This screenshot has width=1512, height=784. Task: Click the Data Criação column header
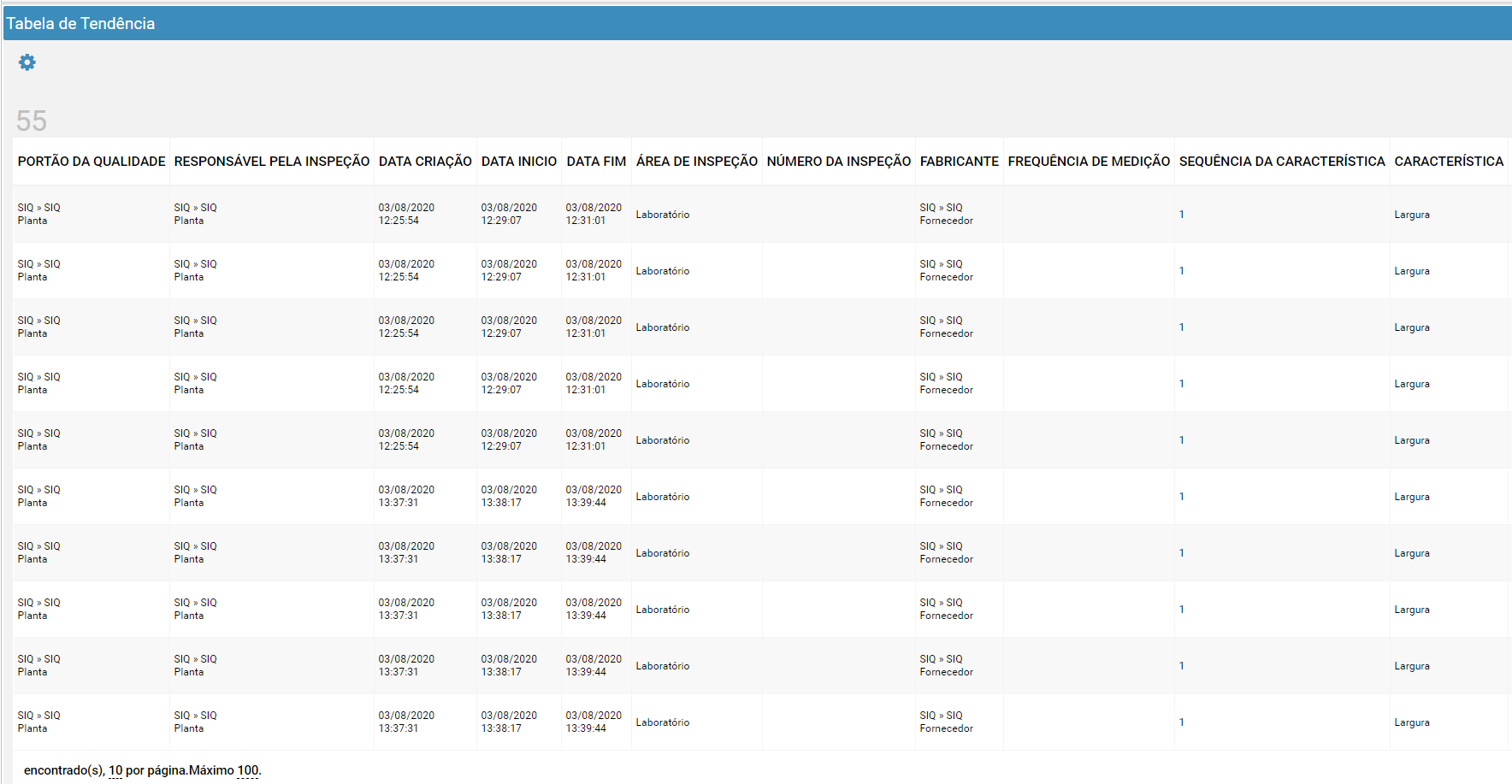(425, 162)
